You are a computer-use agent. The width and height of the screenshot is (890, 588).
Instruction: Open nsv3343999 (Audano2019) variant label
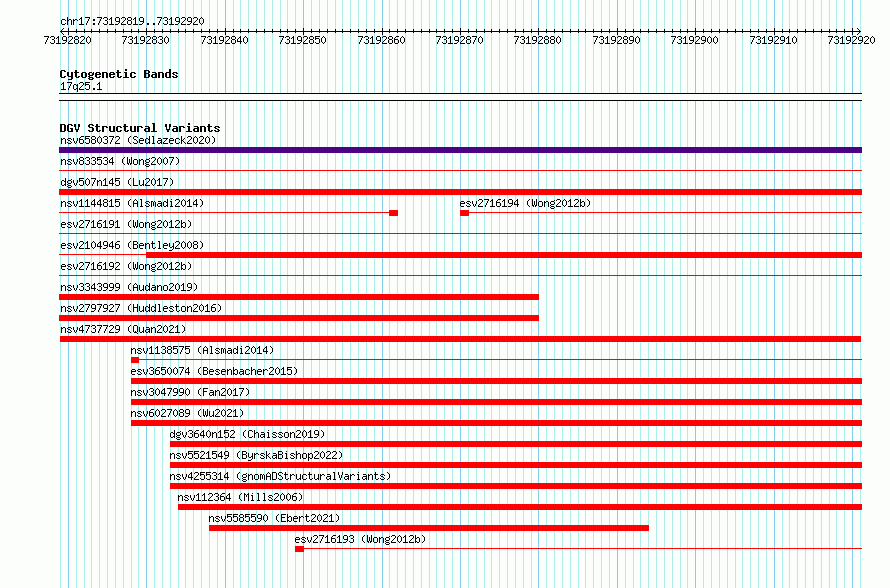click(x=129, y=287)
